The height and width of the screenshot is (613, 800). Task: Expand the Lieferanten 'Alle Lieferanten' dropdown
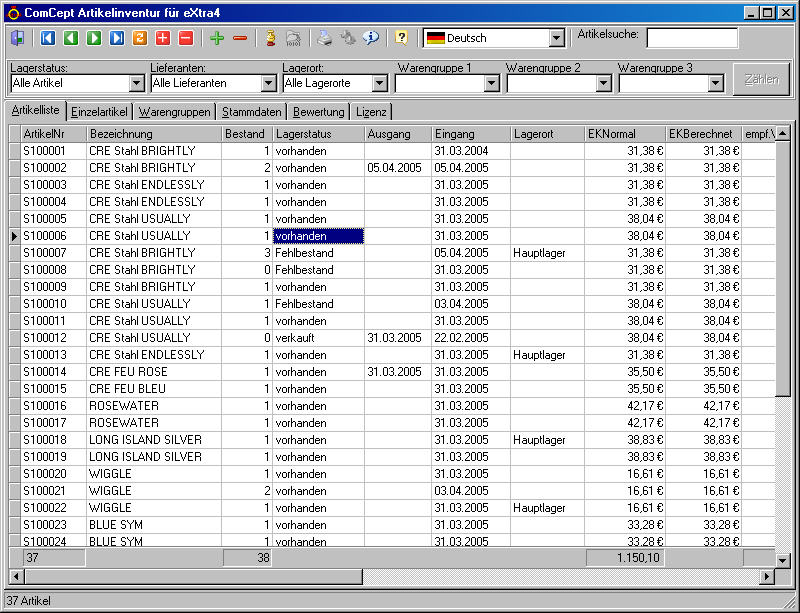(269, 83)
